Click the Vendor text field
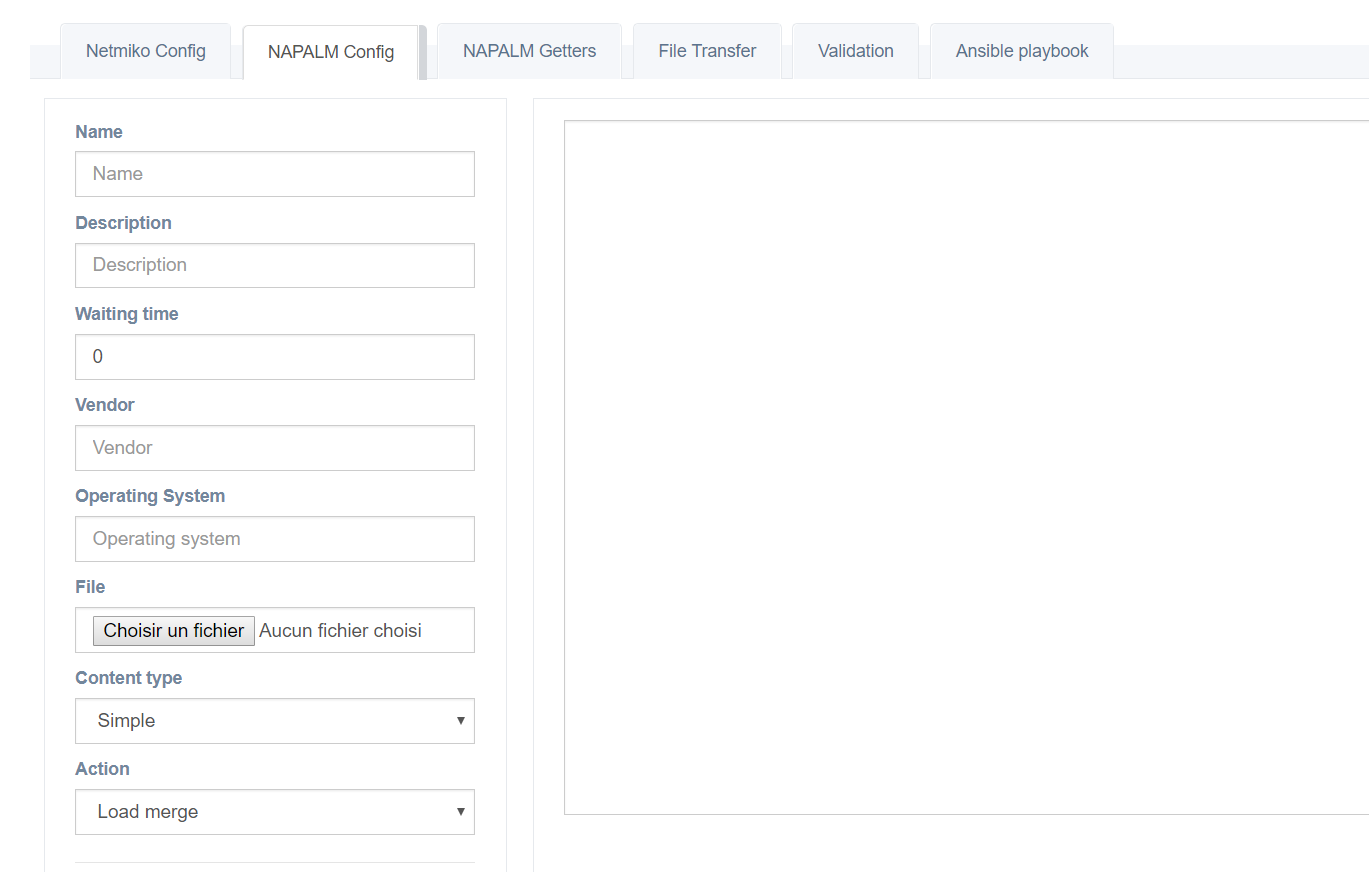Screen dimensions: 1369x872 [x=275, y=448]
